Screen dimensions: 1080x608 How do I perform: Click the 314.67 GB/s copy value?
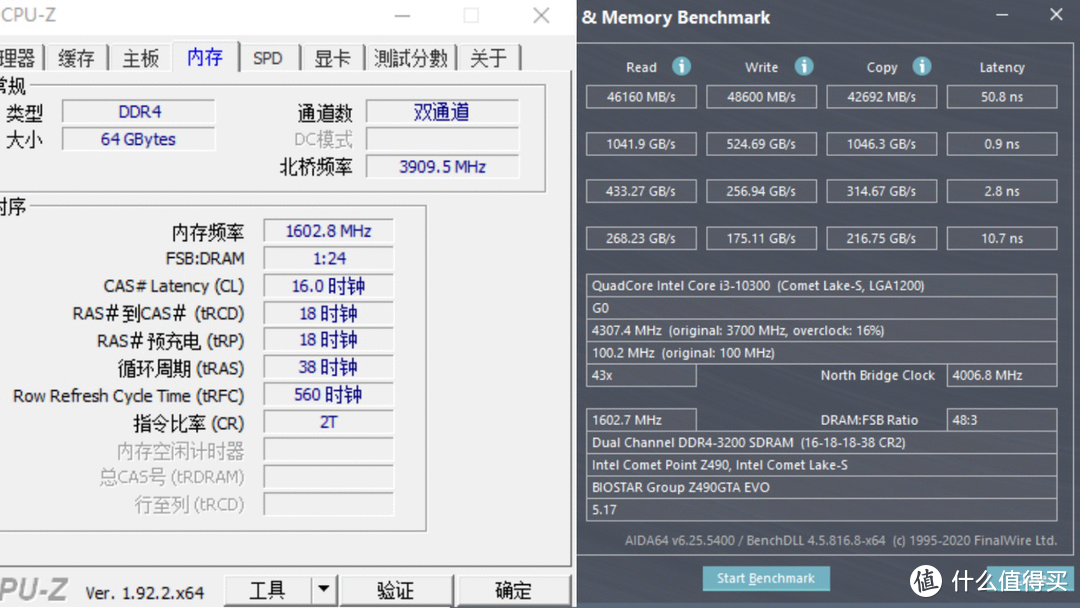[882, 191]
